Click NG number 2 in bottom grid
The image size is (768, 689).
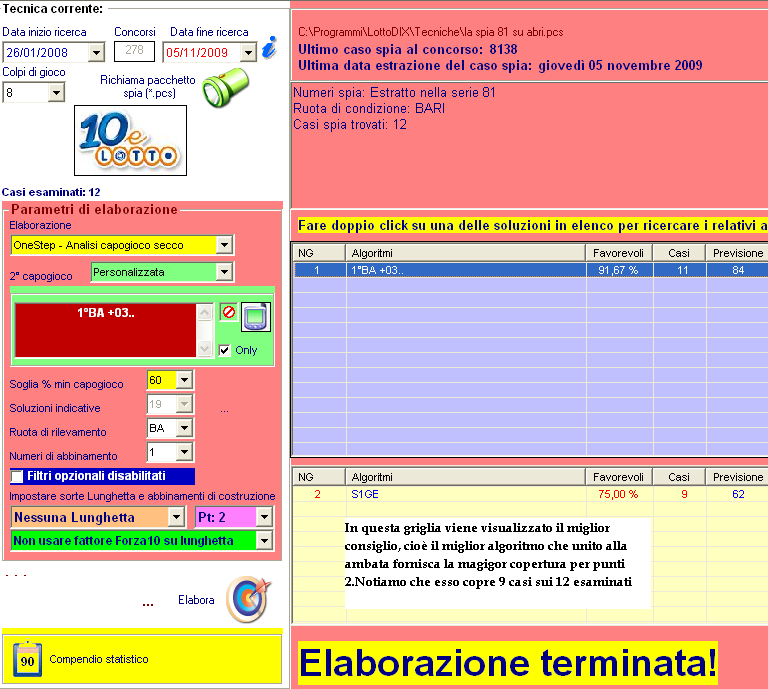(317, 494)
